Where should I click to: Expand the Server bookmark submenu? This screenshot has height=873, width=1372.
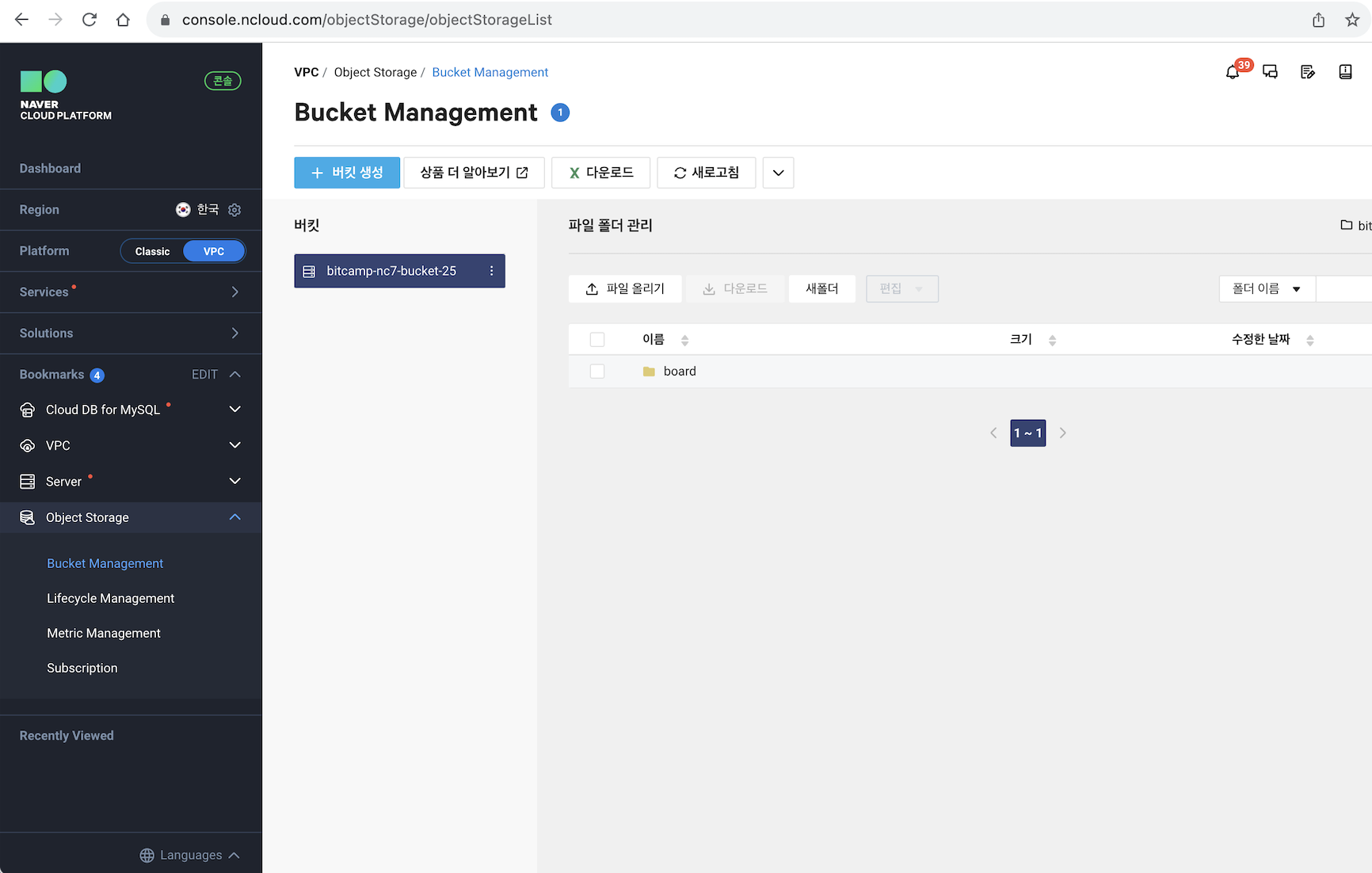[x=234, y=481]
